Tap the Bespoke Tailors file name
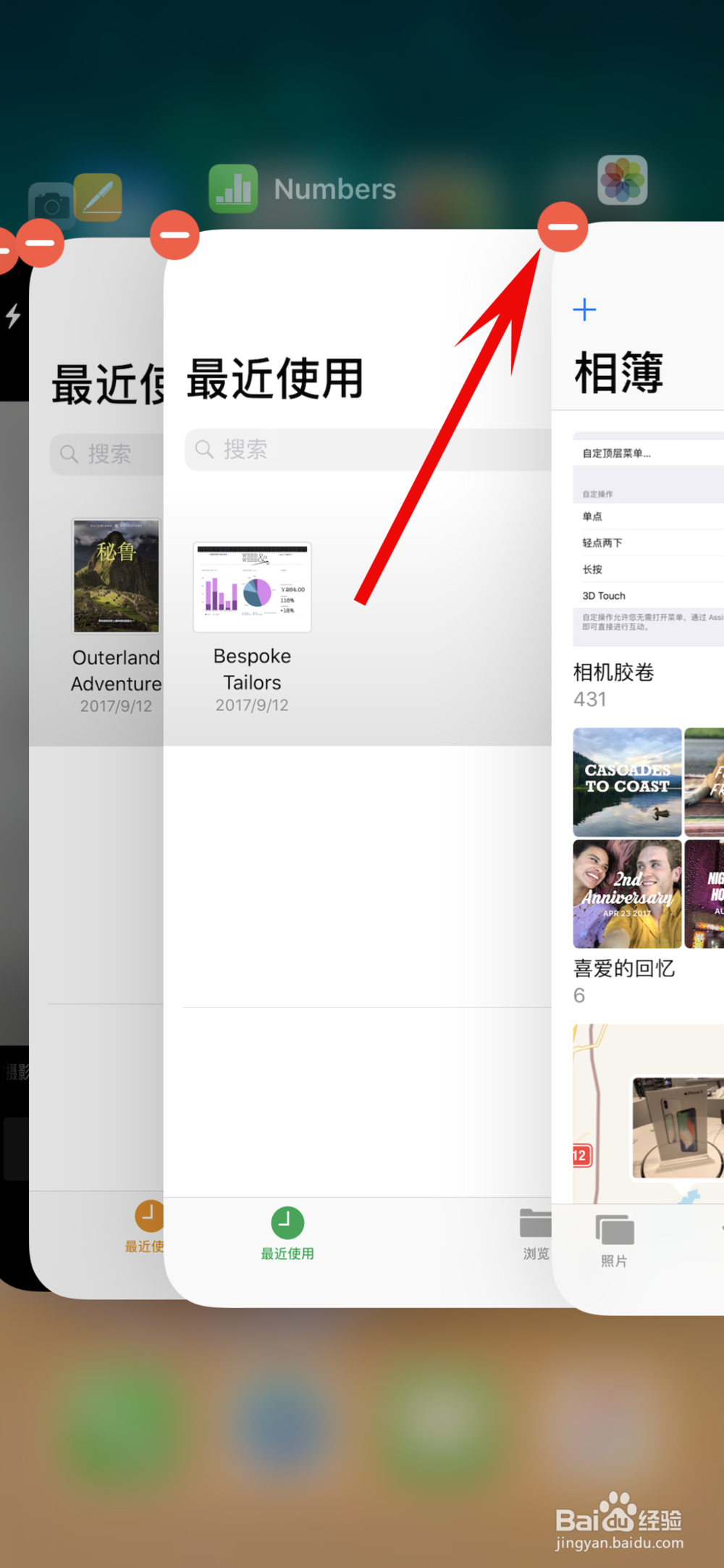The height and width of the screenshot is (1568, 724). [x=252, y=669]
